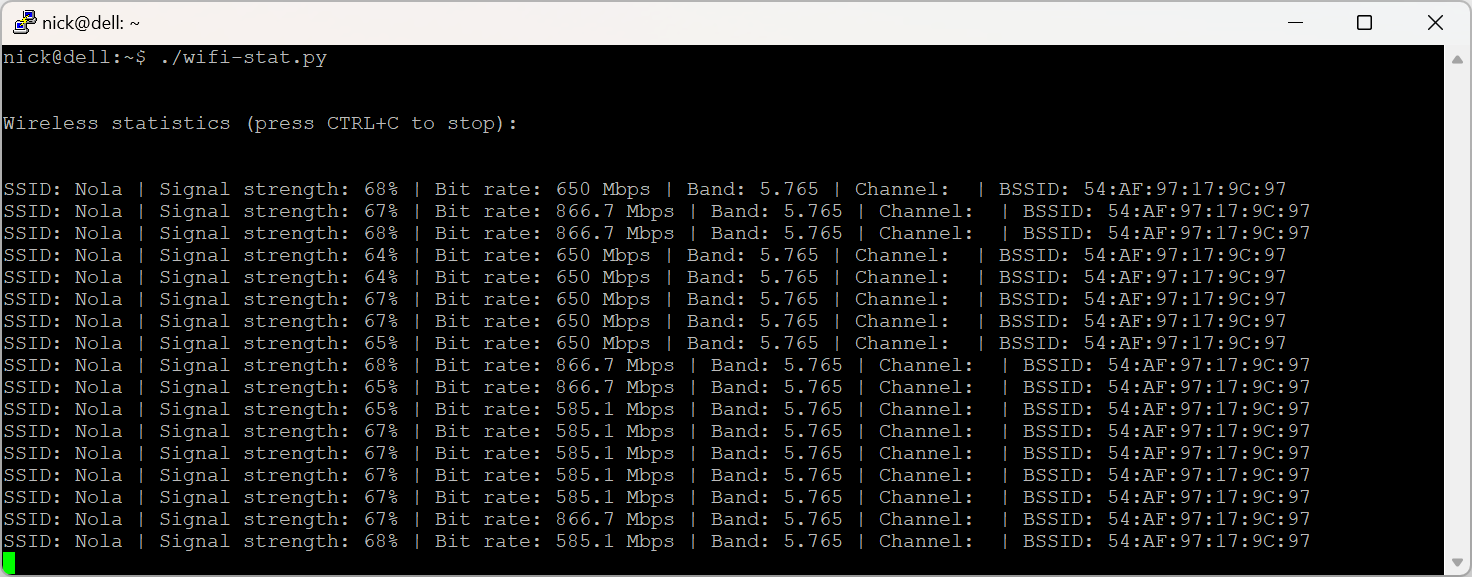Click the first SSID: Nola entry
Viewport: 1472px width, 577px height.
point(60,188)
